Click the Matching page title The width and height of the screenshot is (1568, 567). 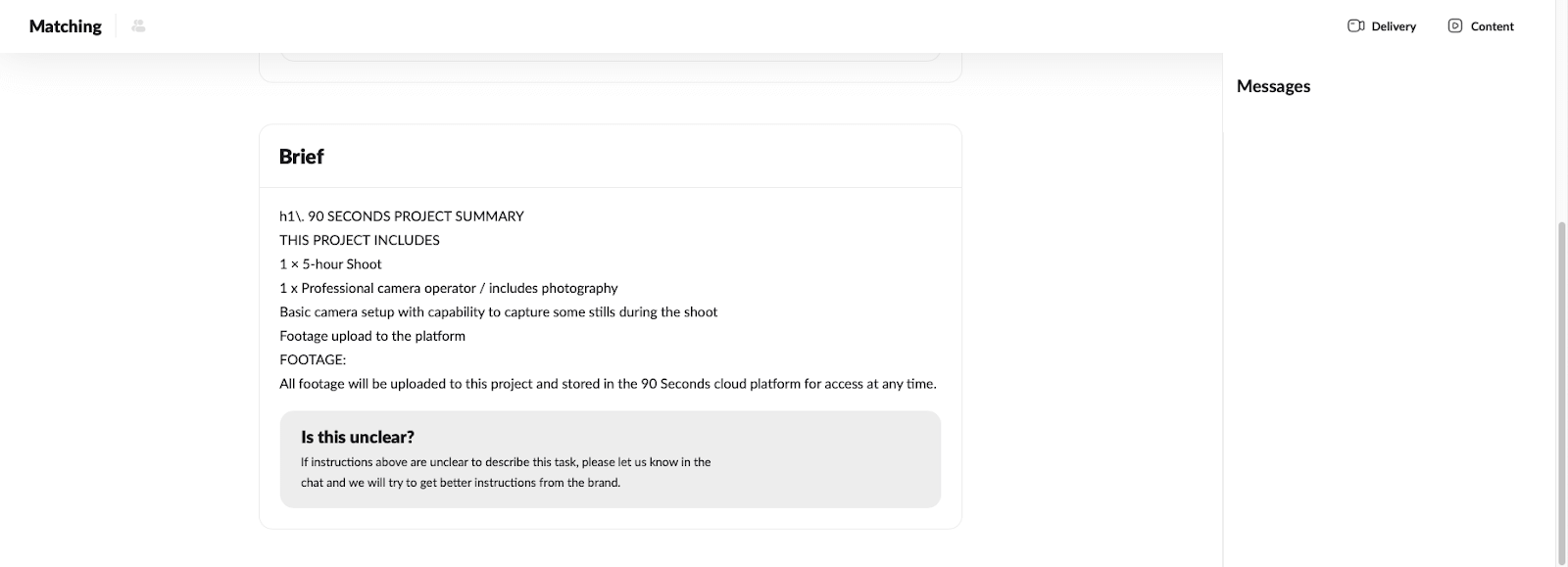point(66,26)
